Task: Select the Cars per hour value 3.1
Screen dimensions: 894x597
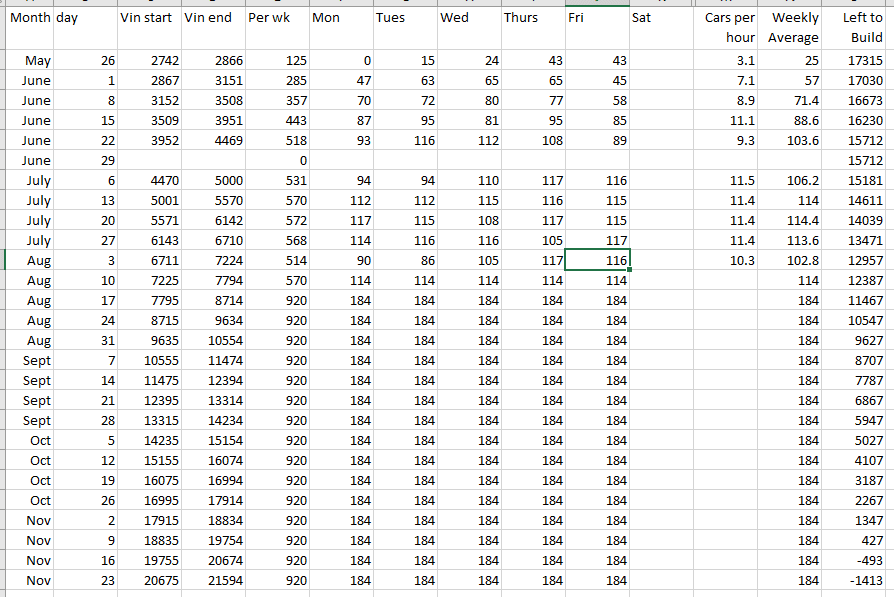Action: pyautogui.click(x=726, y=61)
